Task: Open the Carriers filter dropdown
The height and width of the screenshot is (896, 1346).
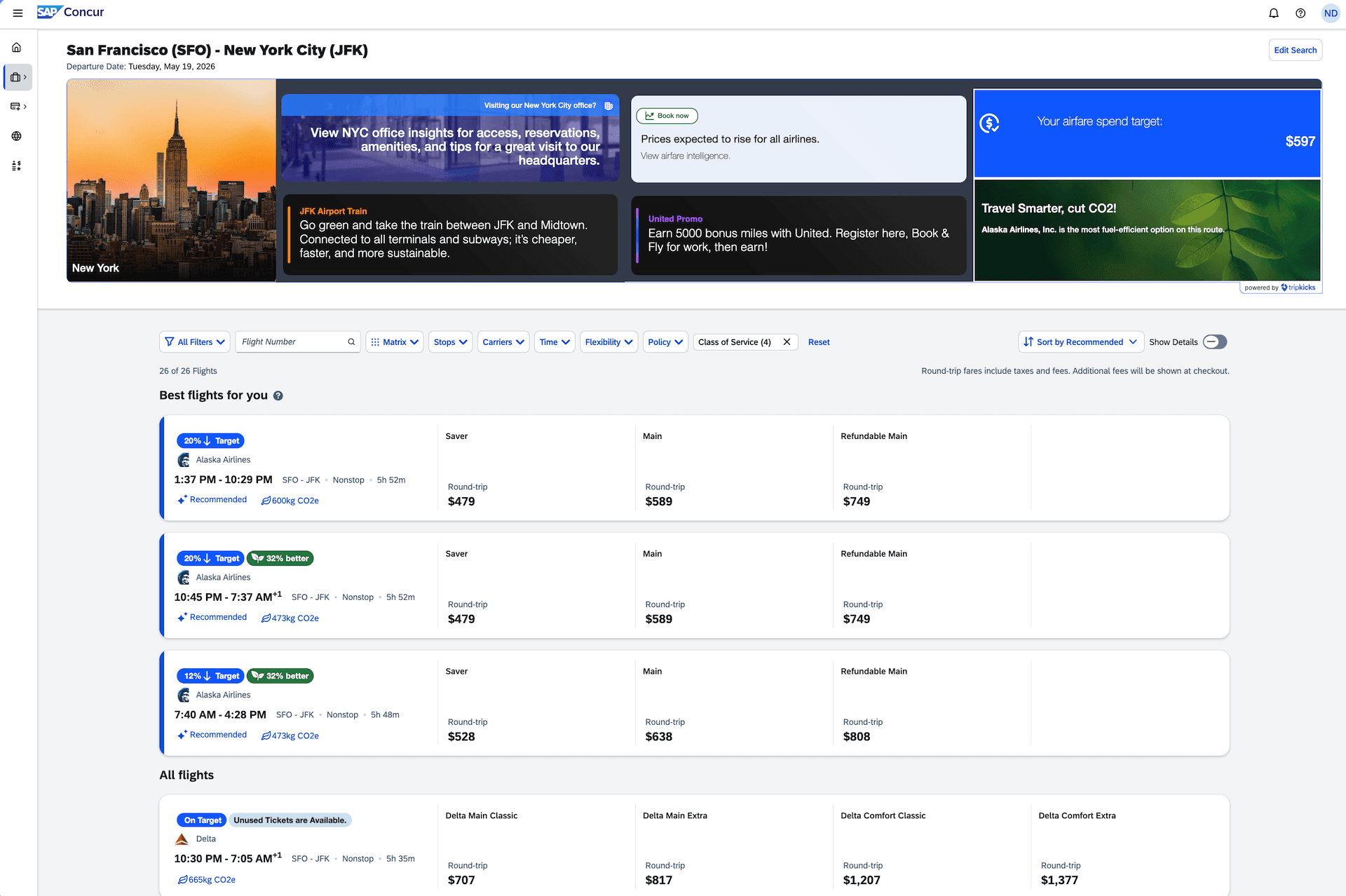Action: (x=503, y=342)
